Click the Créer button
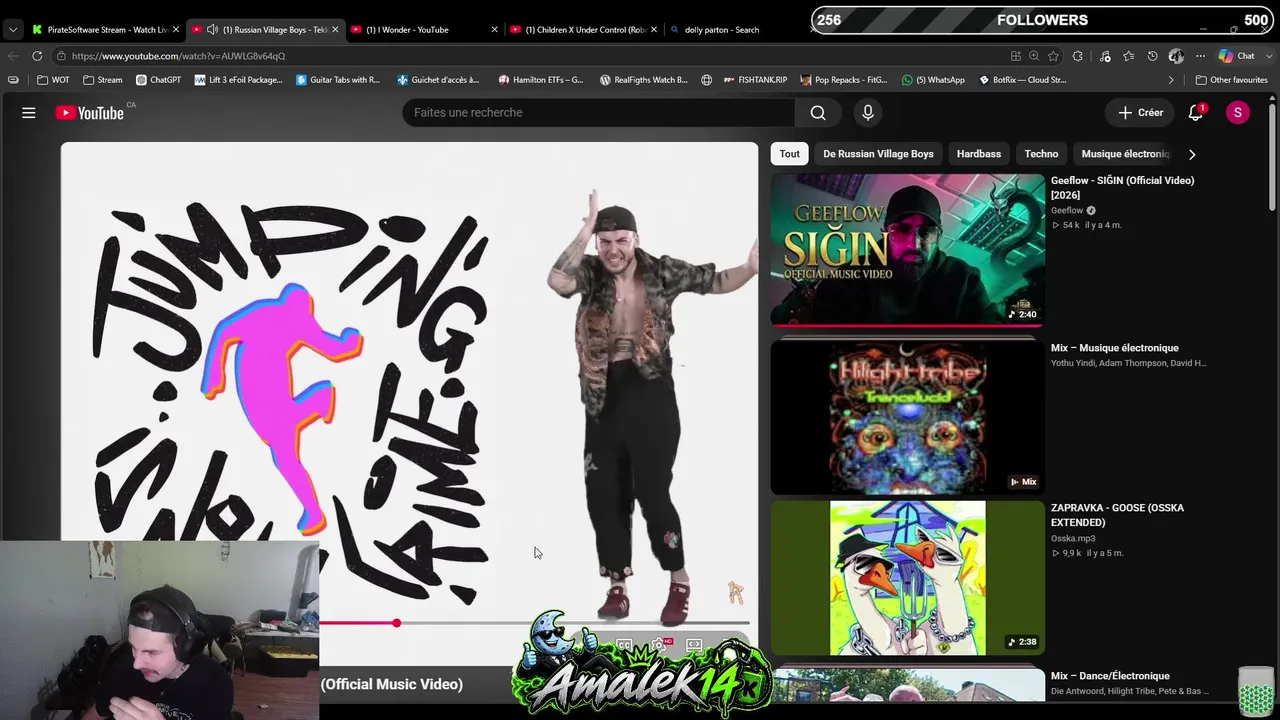 click(x=1140, y=113)
